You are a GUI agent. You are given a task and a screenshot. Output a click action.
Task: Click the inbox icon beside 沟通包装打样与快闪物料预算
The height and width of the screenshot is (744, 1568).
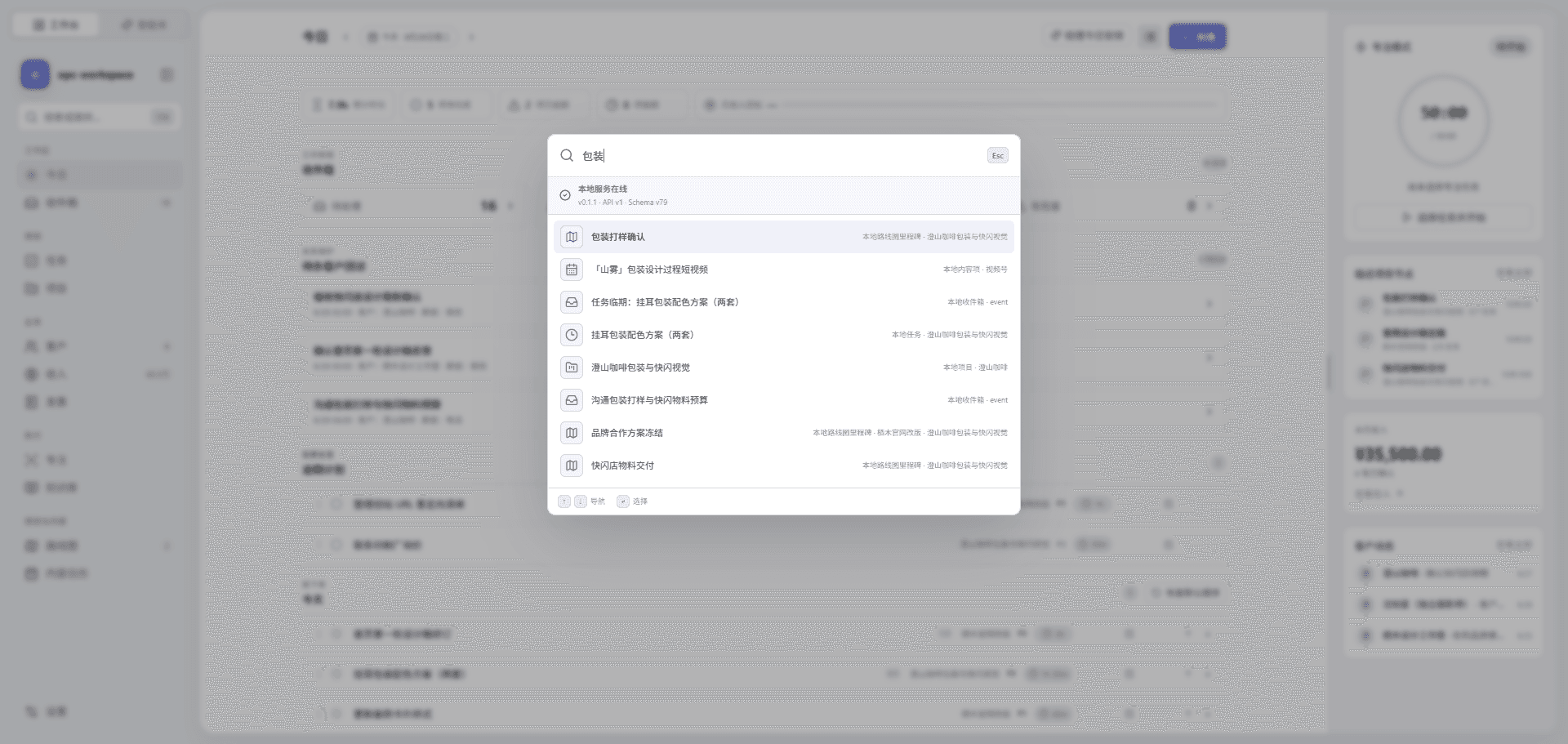(572, 400)
